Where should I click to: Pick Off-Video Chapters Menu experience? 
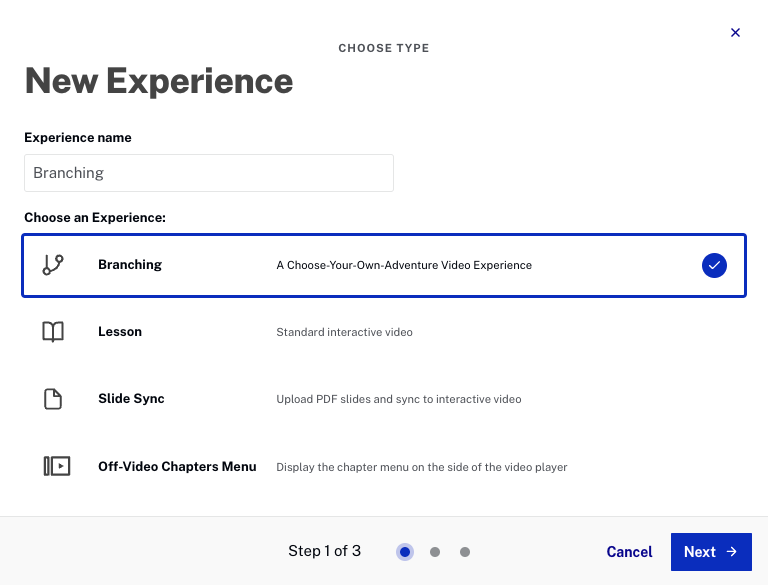[x=177, y=466]
